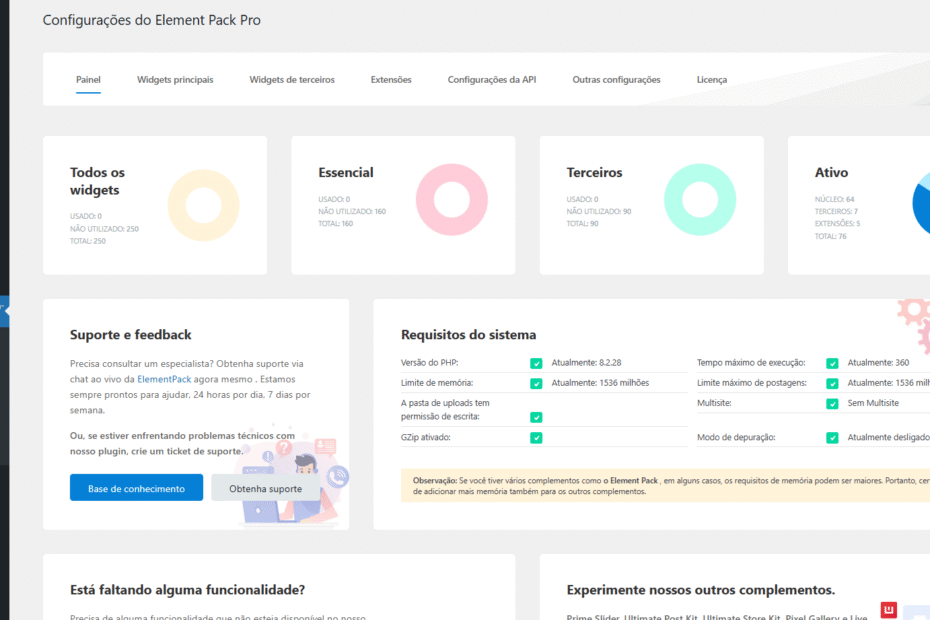Click the pink gears icon above Requisitos do sistema
Image resolution: width=930 pixels, height=620 pixels.
point(912,310)
